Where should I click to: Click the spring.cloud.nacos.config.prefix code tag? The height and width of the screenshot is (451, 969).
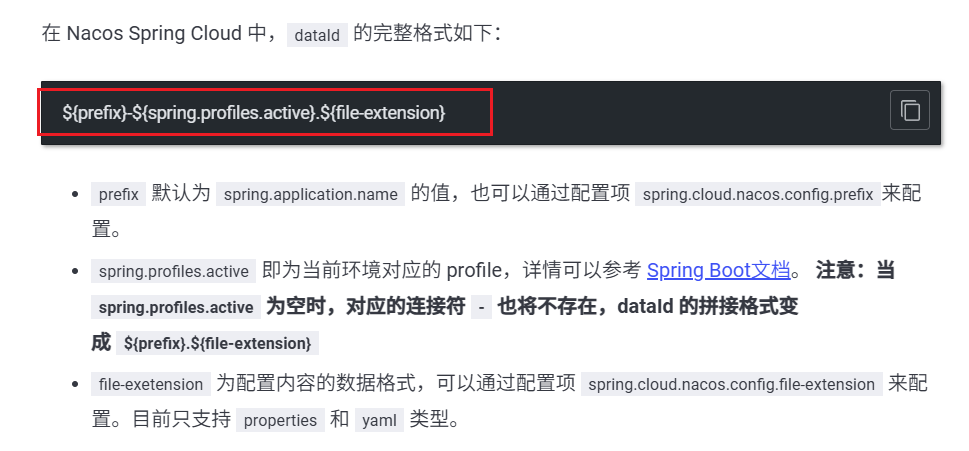pyautogui.click(x=758, y=194)
